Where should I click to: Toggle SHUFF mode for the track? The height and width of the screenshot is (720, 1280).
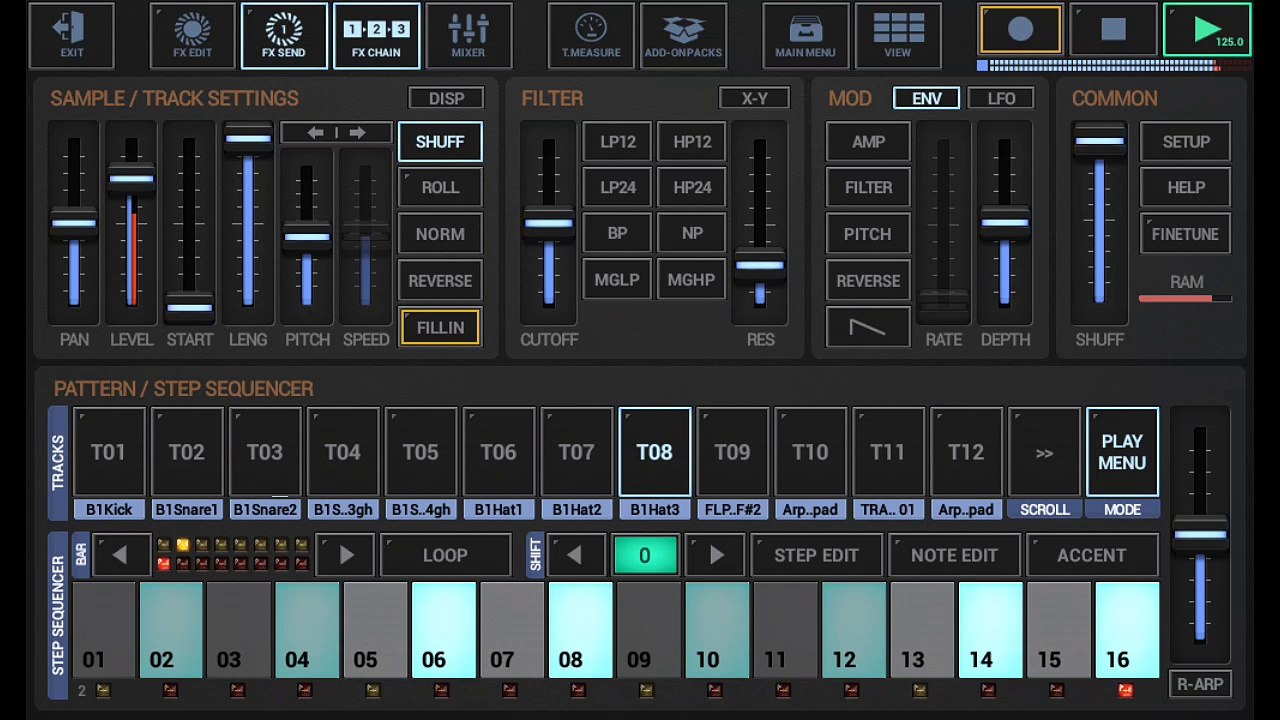[440, 142]
